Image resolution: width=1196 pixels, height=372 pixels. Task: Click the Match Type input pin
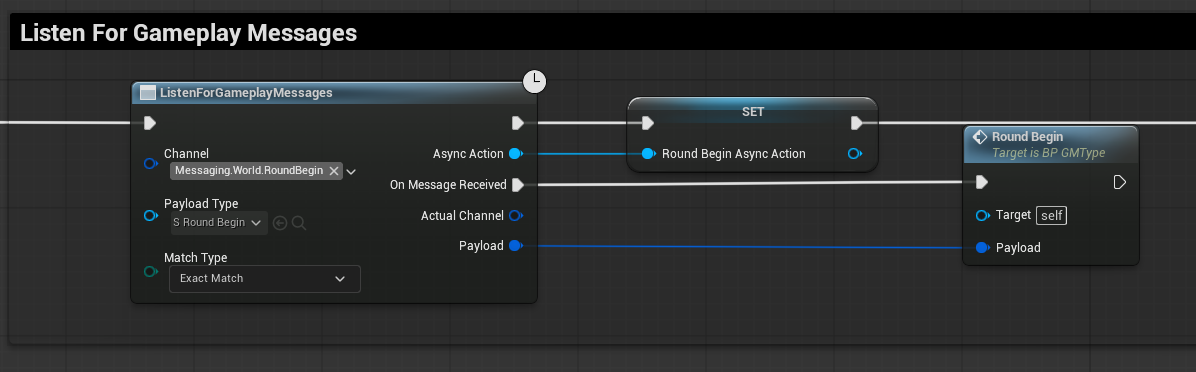150,271
